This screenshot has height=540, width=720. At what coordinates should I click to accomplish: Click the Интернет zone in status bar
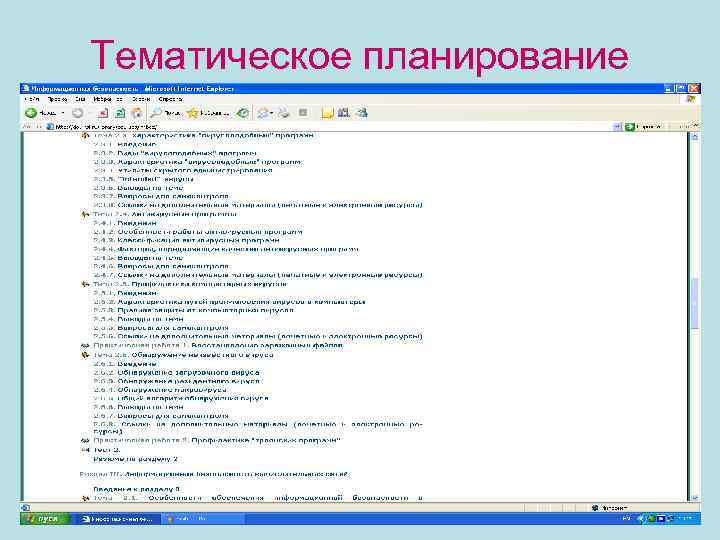coord(610,508)
